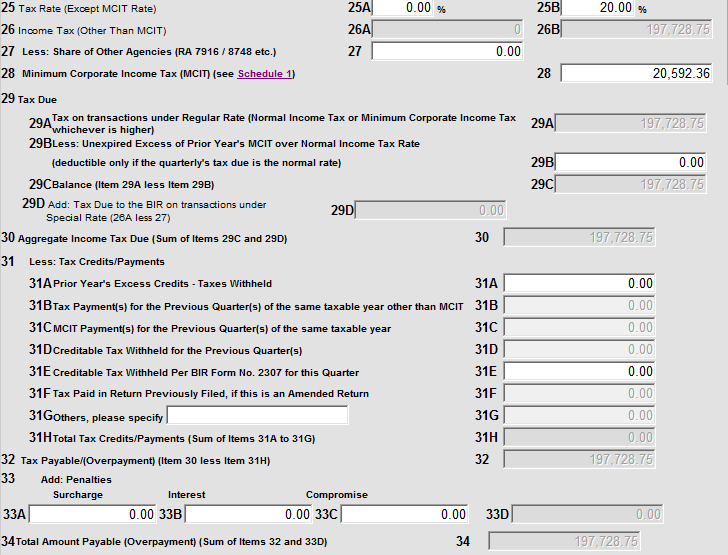Click the 31G Others please specify text box
The width and height of the screenshot is (728, 555).
pos(258,415)
